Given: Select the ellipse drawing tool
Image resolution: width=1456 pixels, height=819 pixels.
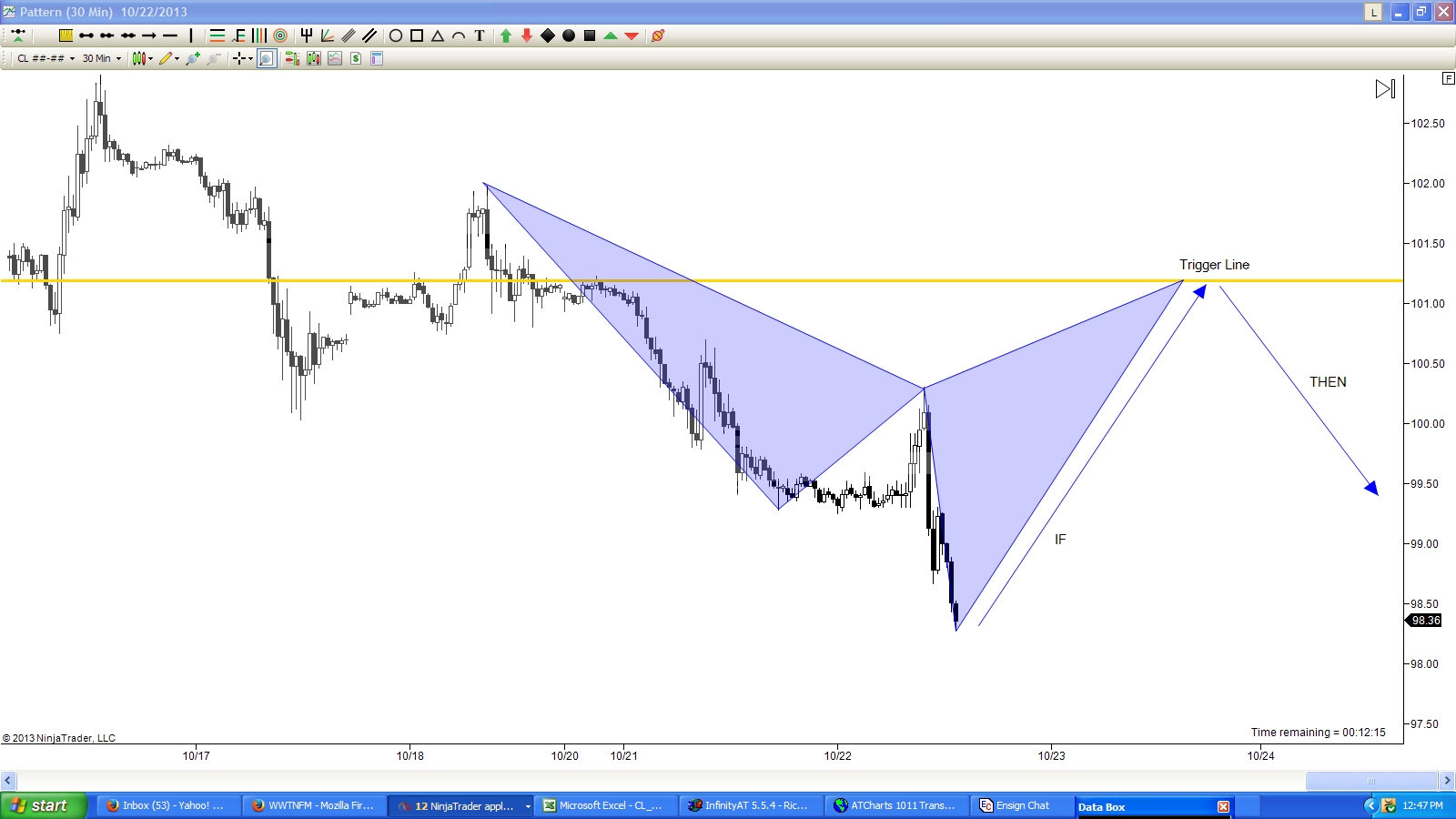Looking at the screenshot, I should tap(396, 35).
